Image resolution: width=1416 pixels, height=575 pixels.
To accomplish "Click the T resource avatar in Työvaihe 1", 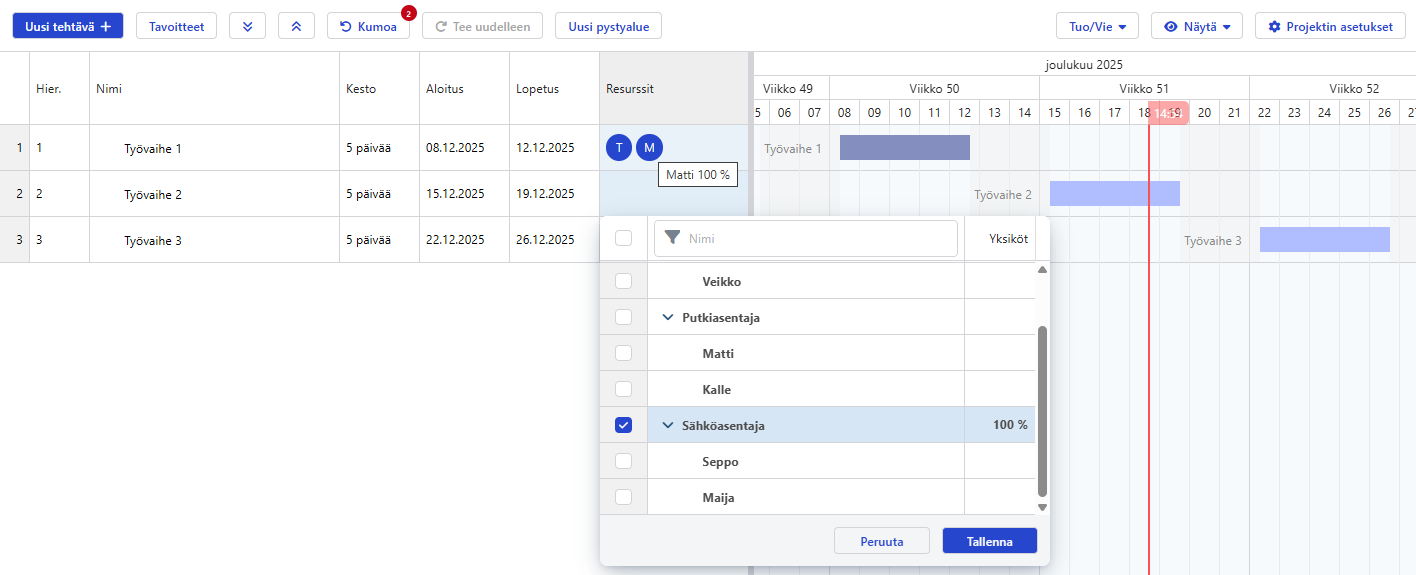I will point(619,148).
